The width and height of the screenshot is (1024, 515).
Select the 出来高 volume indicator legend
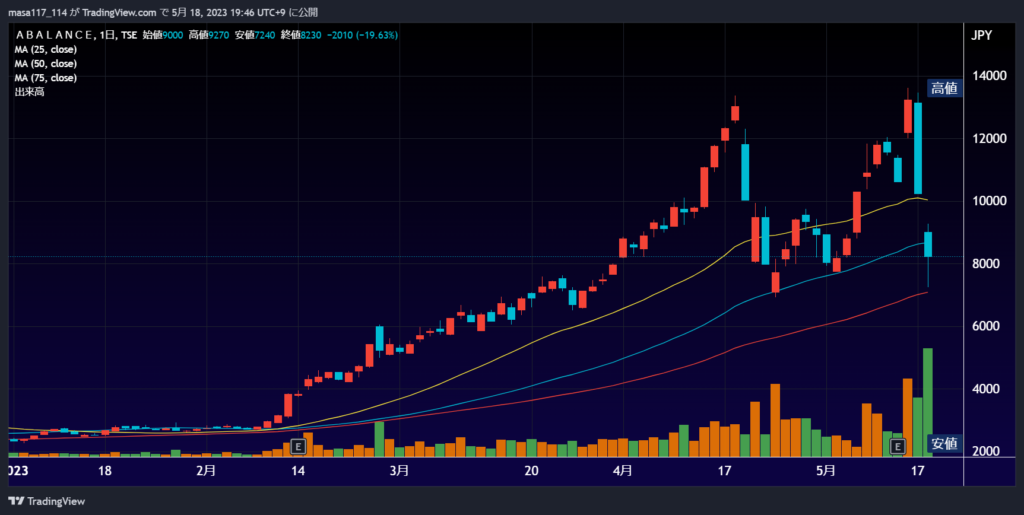pos(29,93)
